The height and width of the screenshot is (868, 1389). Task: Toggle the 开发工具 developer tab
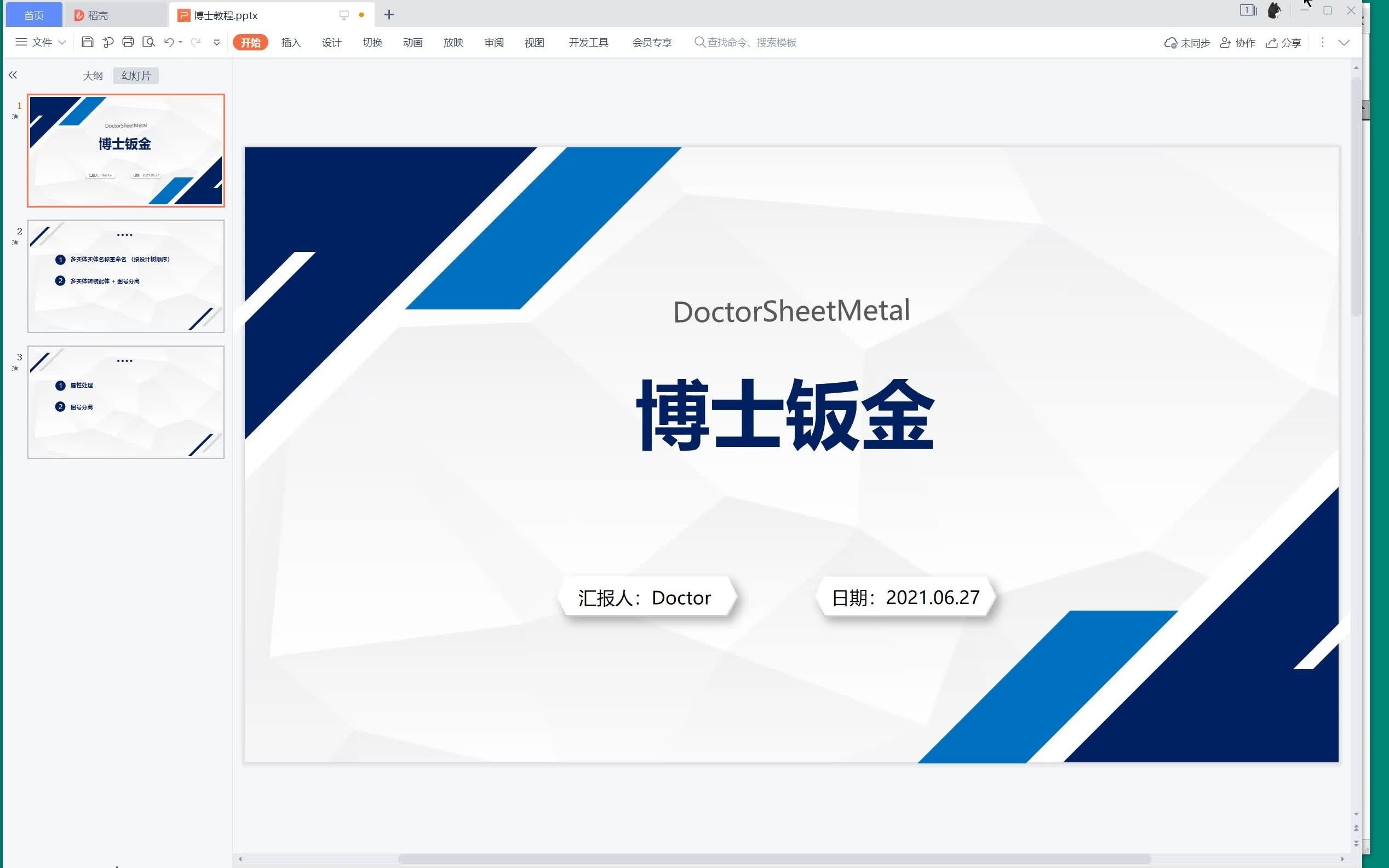590,42
